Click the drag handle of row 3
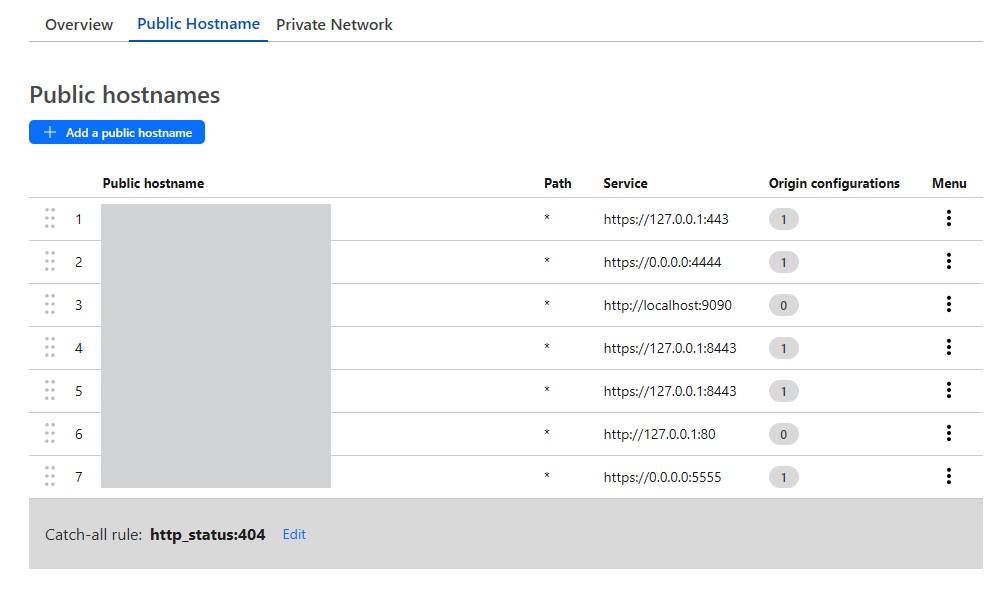Viewport: 996px width, 594px height. (x=50, y=305)
